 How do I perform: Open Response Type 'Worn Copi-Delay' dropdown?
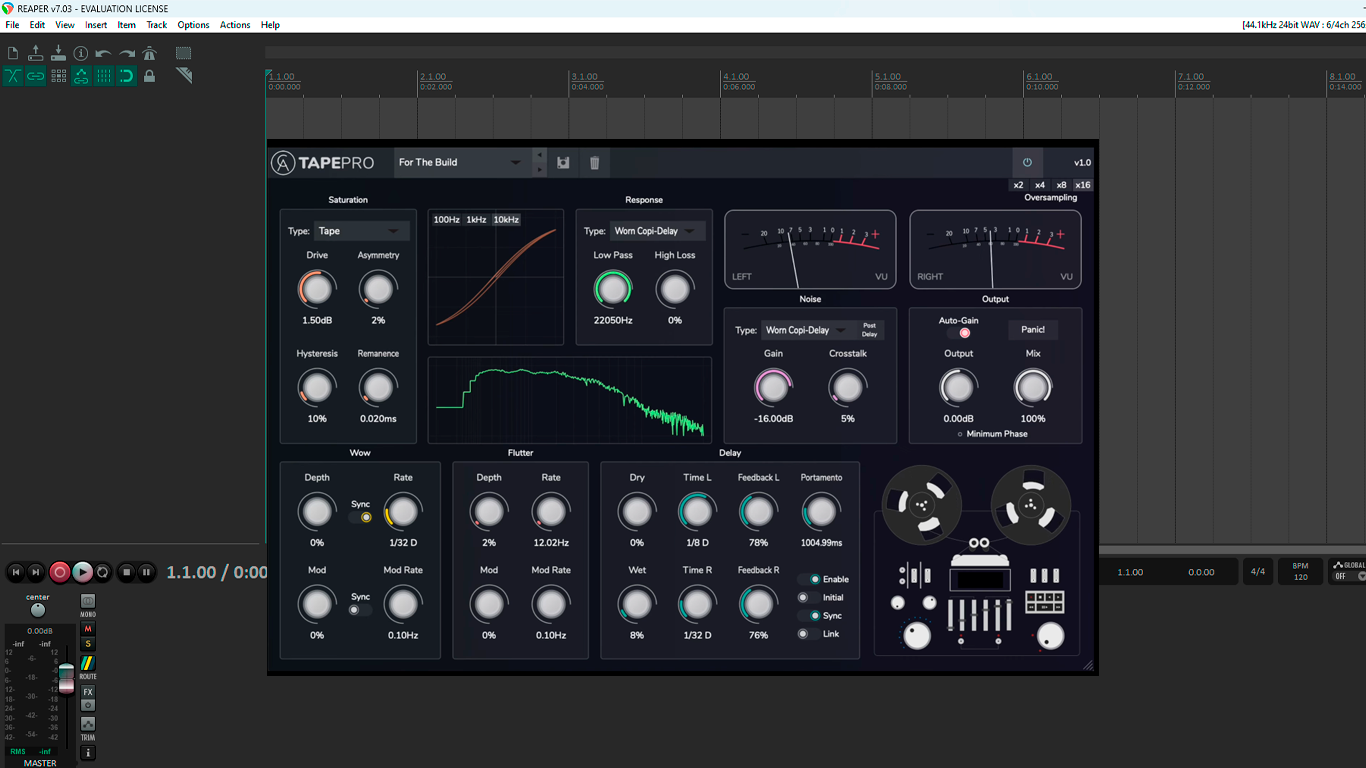coord(657,231)
